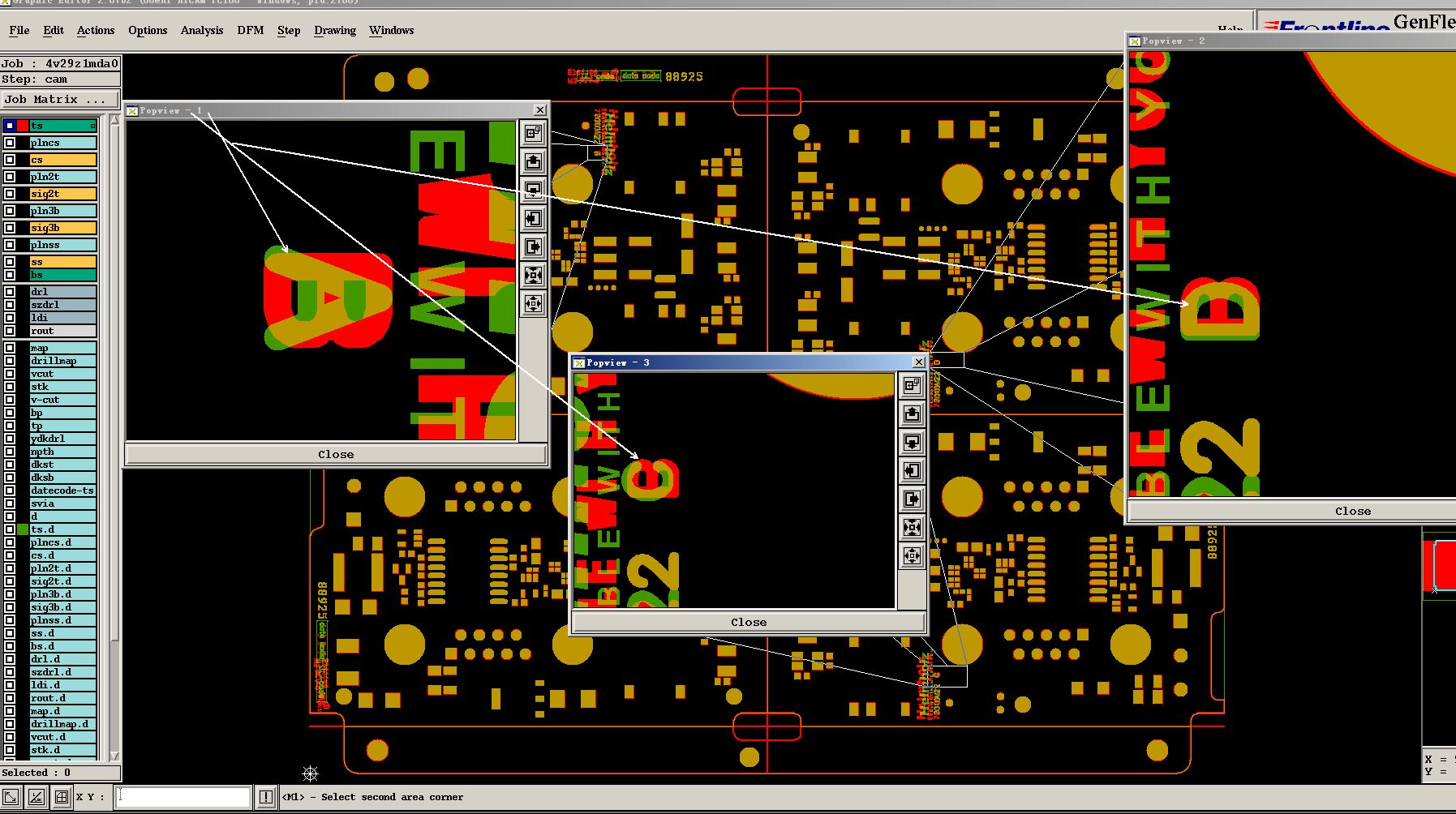Viewport: 1456px width, 814px height.
Task: Click the grid icon left of X Y
Action: click(62, 798)
